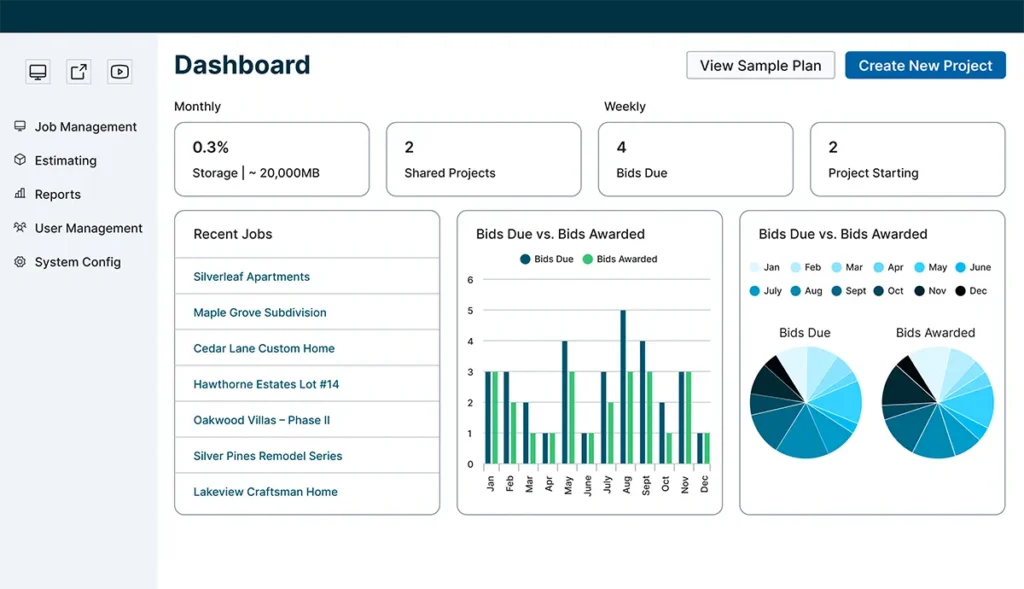Click the Mar legend swatch in pie chart

pos(837,267)
